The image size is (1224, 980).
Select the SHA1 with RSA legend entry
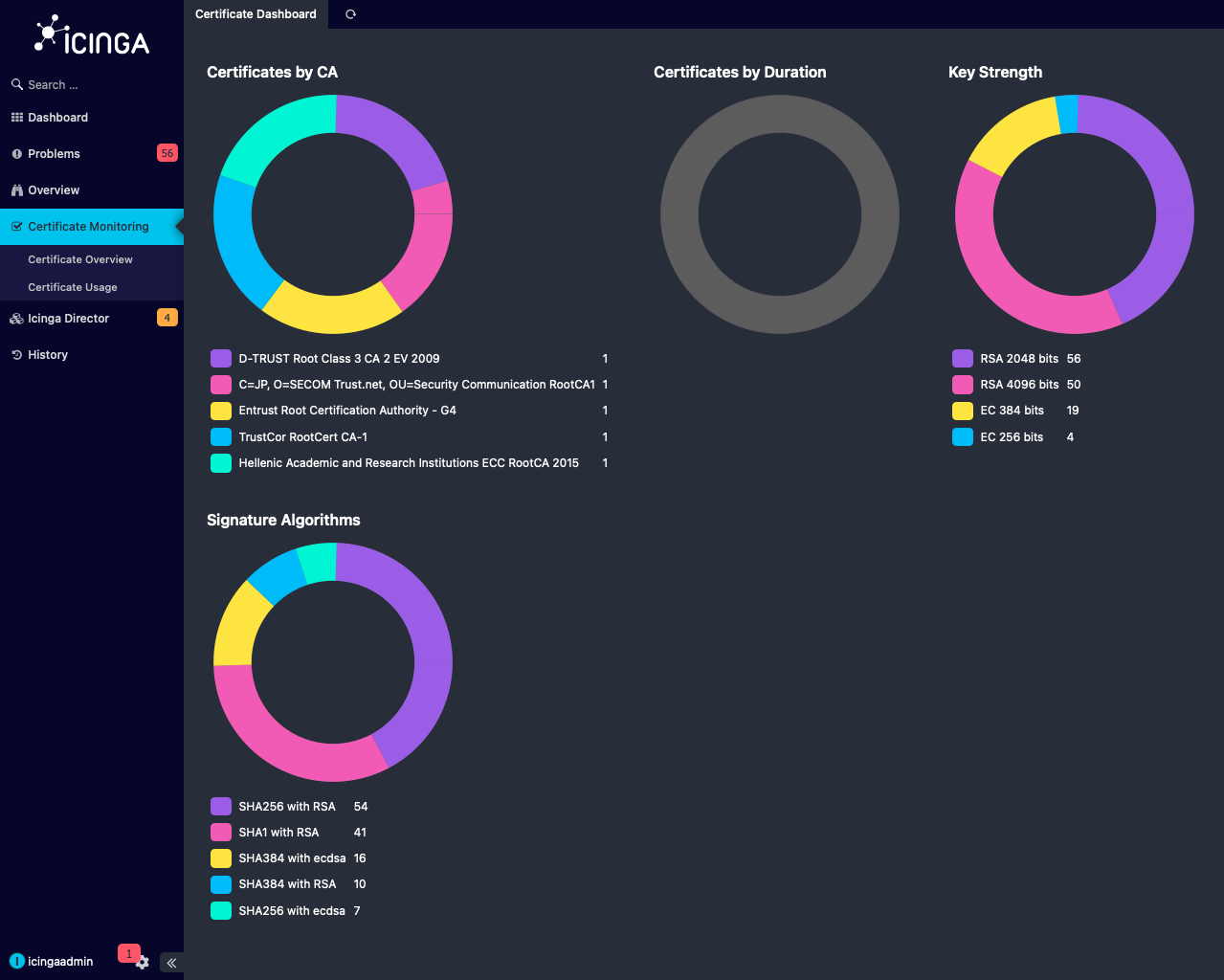tap(279, 832)
